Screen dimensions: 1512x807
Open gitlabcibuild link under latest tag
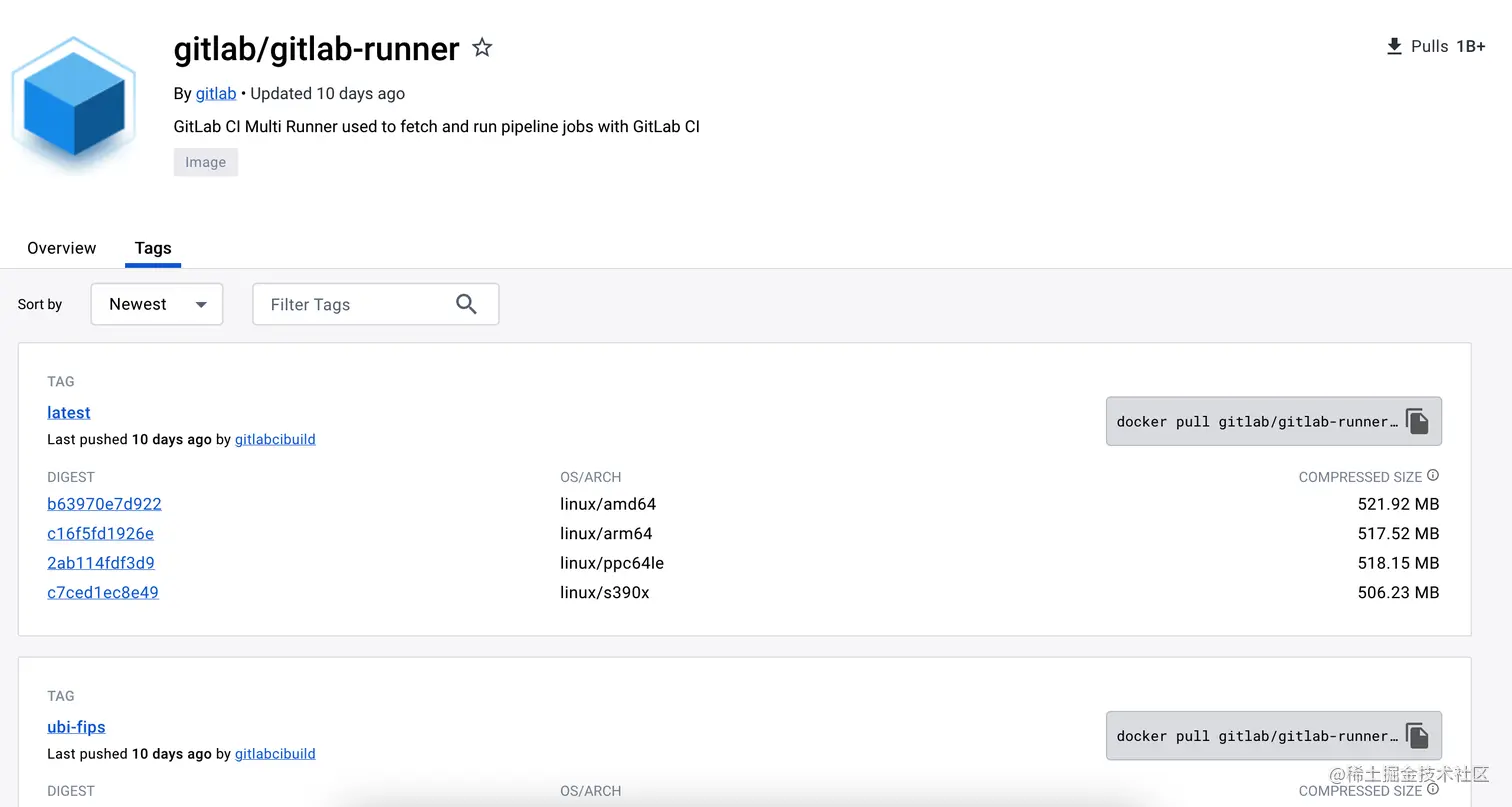point(275,439)
